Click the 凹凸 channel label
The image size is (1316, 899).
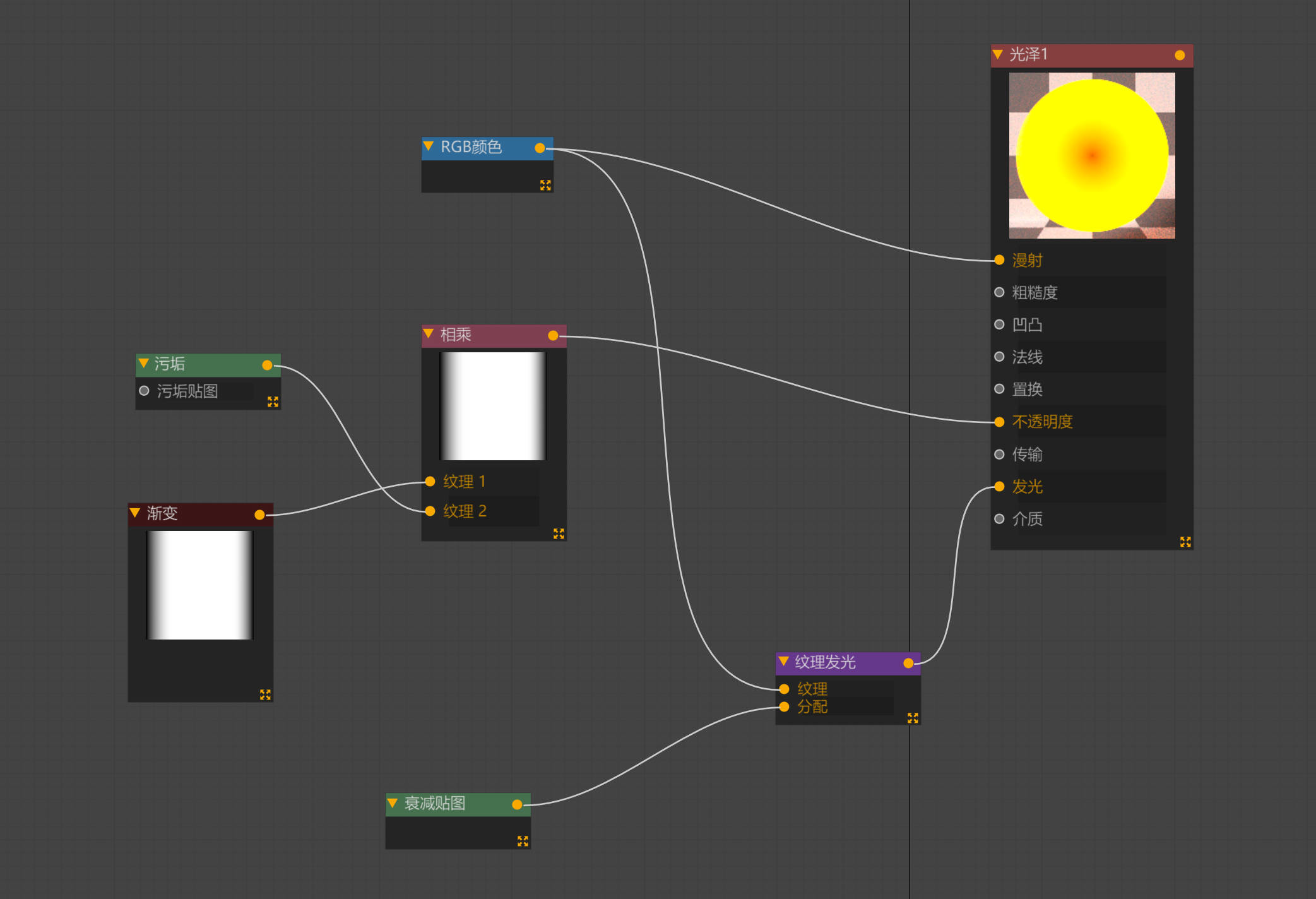[1028, 324]
